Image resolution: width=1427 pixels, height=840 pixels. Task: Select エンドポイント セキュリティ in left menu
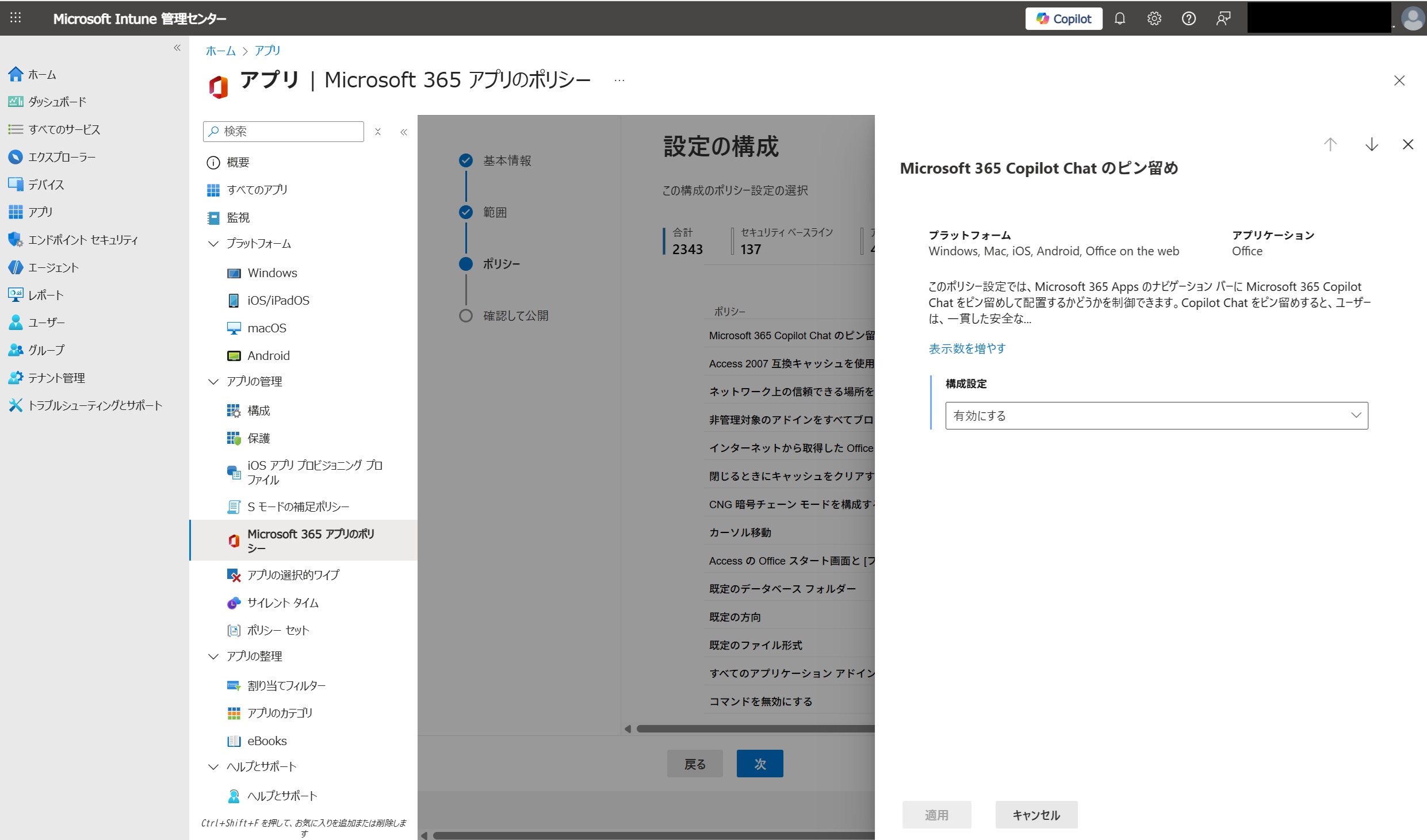(x=83, y=240)
